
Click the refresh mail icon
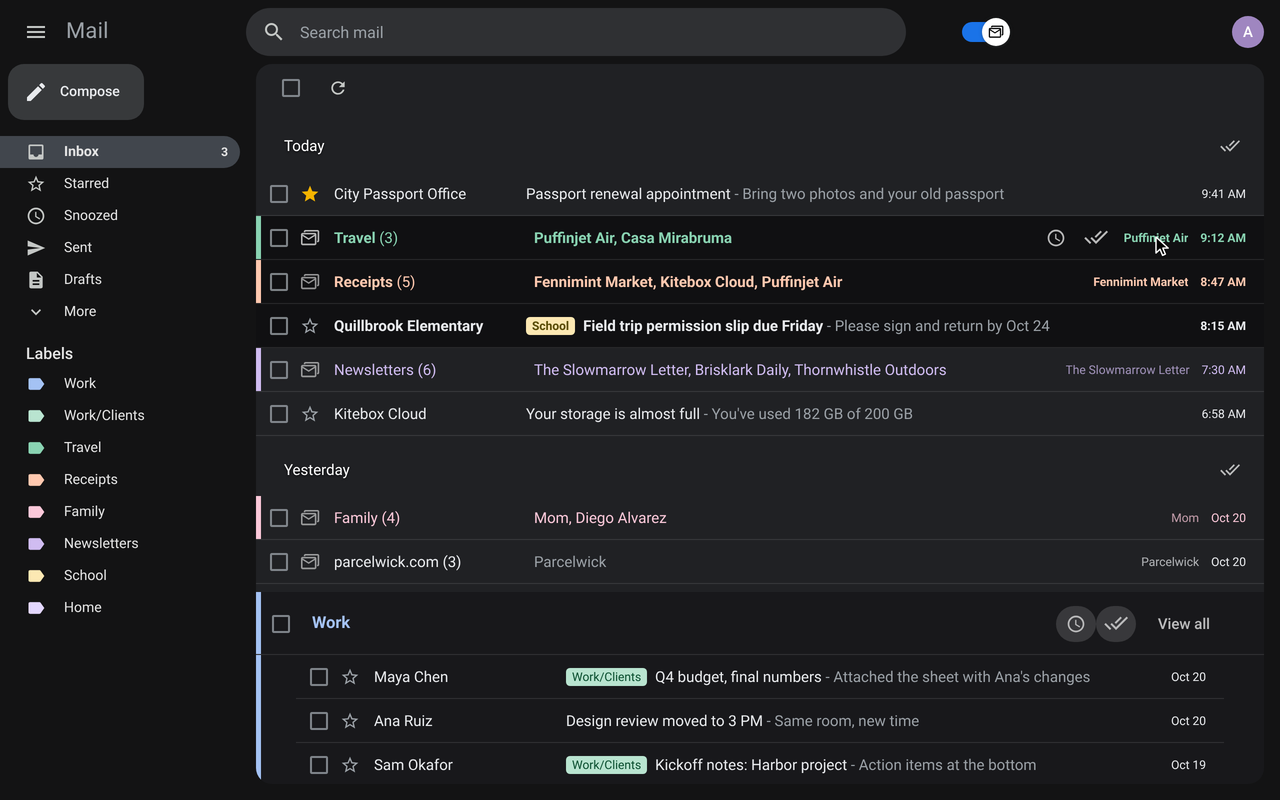coord(338,88)
